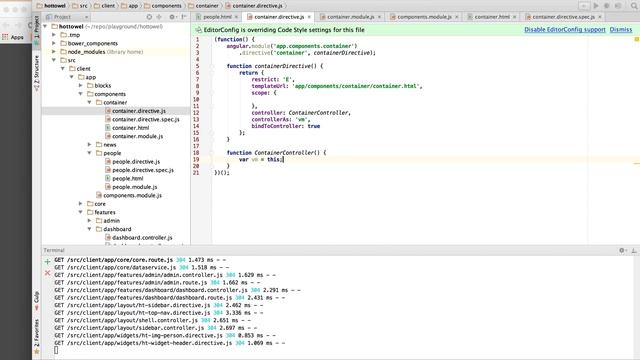The image size is (640, 360).
Task: Collapse the components folder
Action: click(x=81, y=94)
